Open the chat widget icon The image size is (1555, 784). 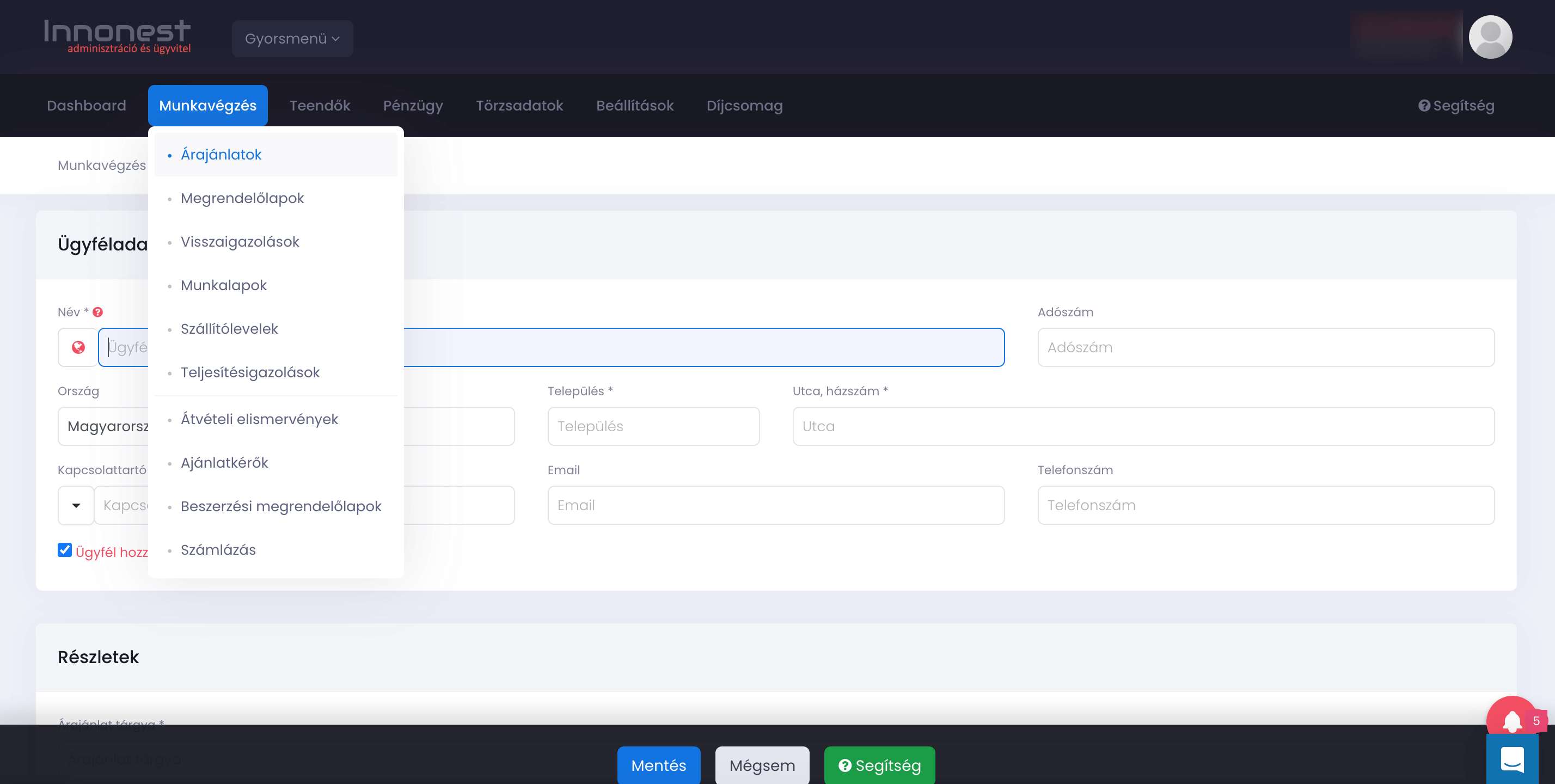coord(1511,758)
